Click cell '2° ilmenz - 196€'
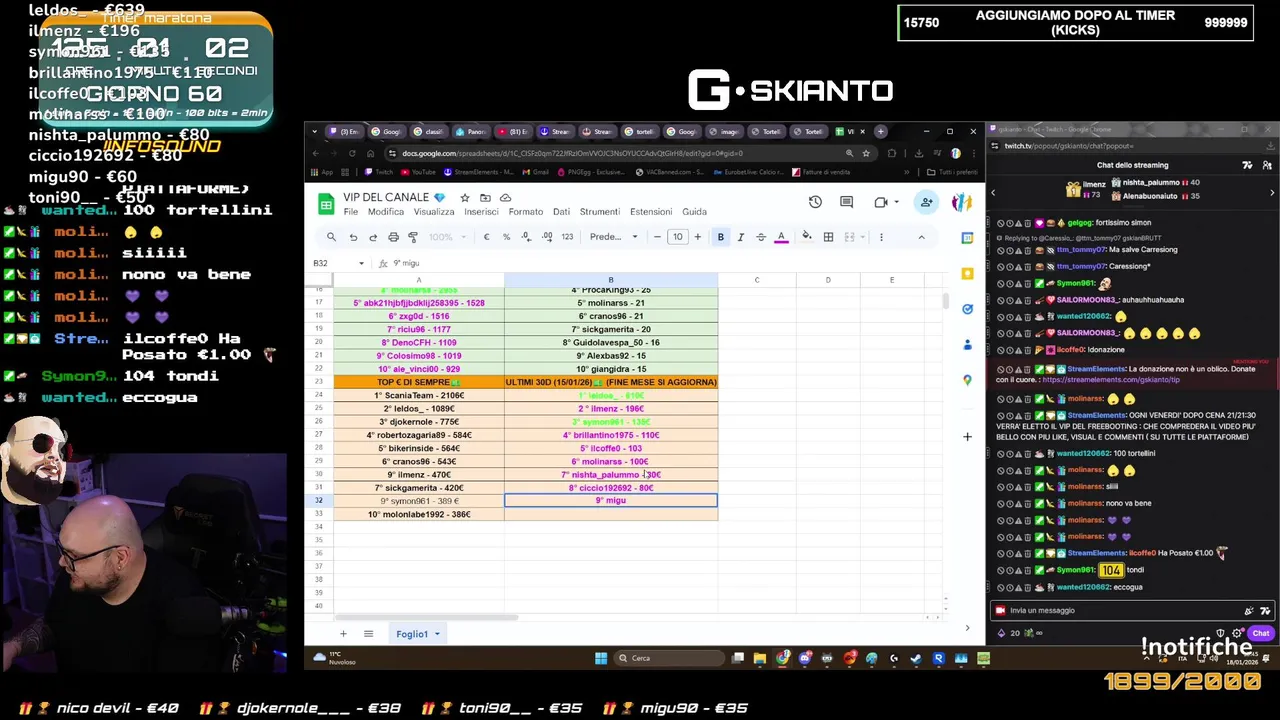This screenshot has height=720, width=1280. coord(611,409)
